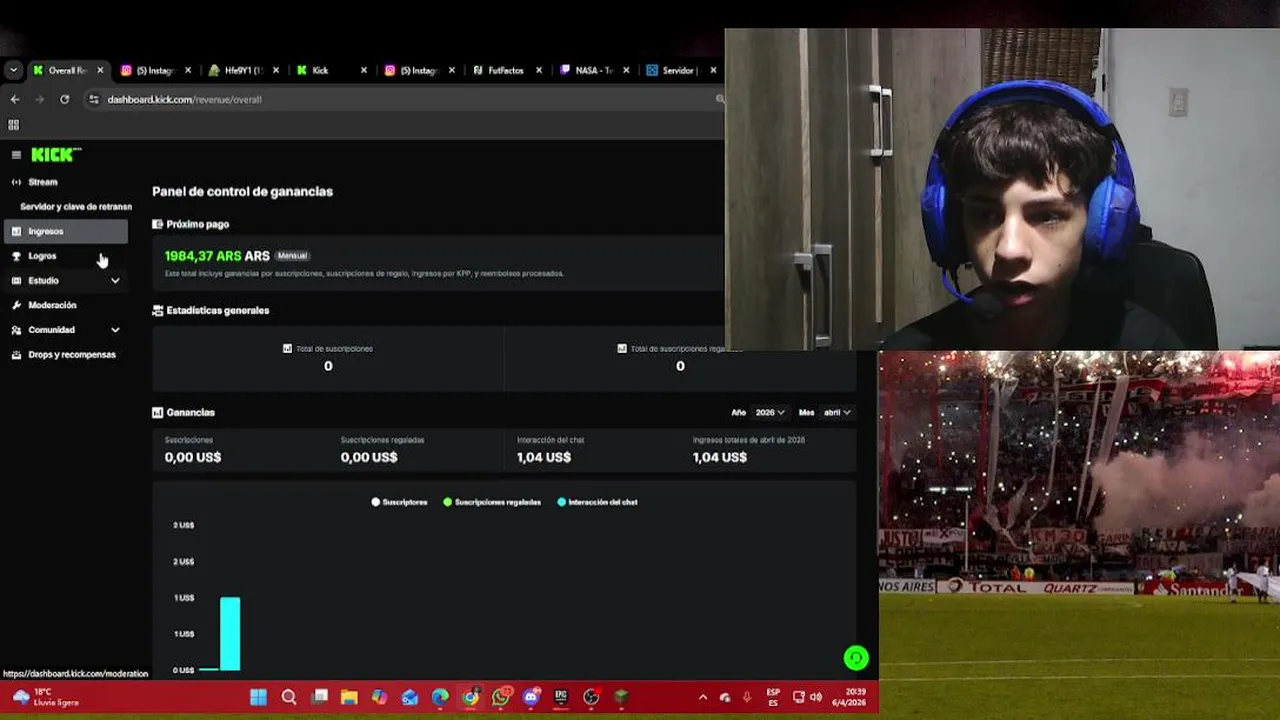Open OBS Studio from the taskbar
1280x720 pixels.
coord(591,697)
